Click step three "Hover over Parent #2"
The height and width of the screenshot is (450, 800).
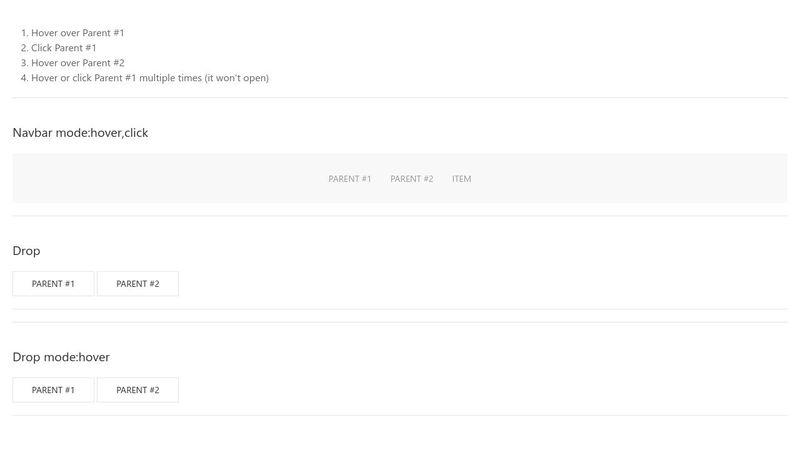point(77,63)
